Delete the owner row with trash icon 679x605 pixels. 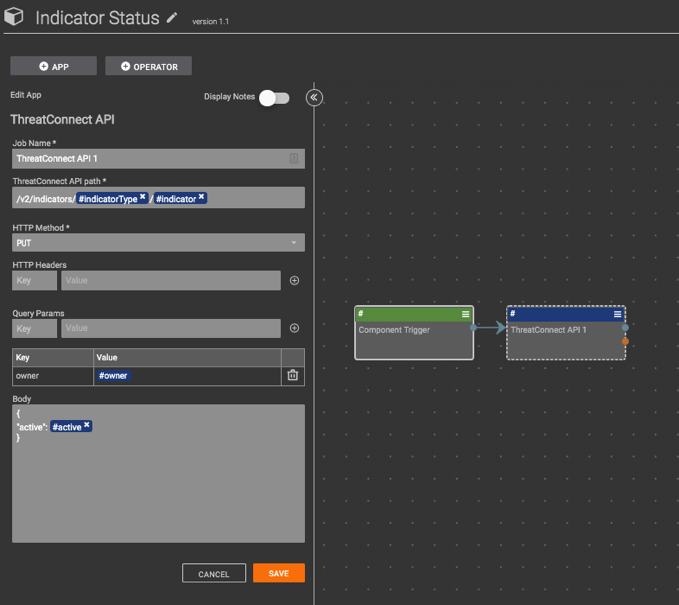(x=293, y=375)
